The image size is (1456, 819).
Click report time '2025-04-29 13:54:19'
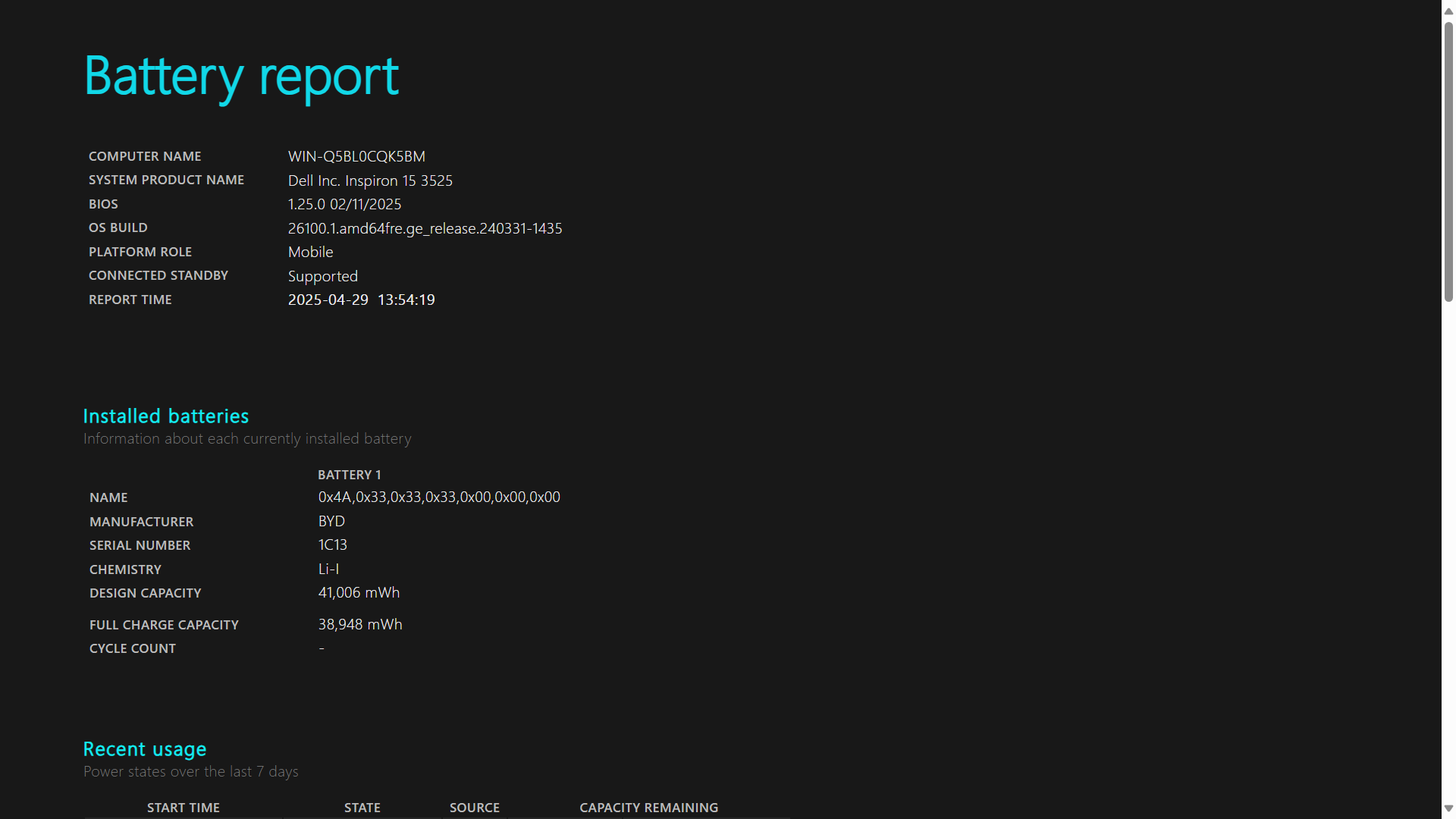[361, 300]
